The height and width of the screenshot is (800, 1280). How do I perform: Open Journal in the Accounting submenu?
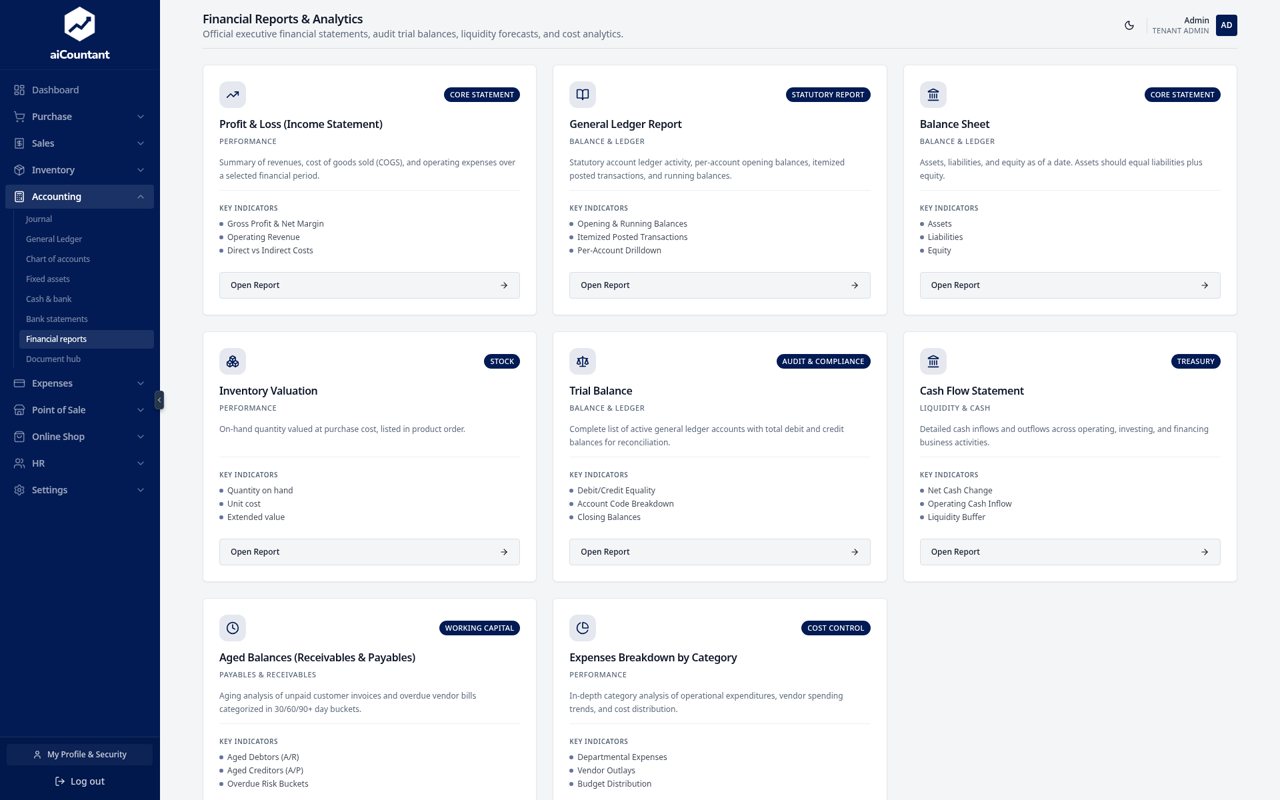point(86,219)
